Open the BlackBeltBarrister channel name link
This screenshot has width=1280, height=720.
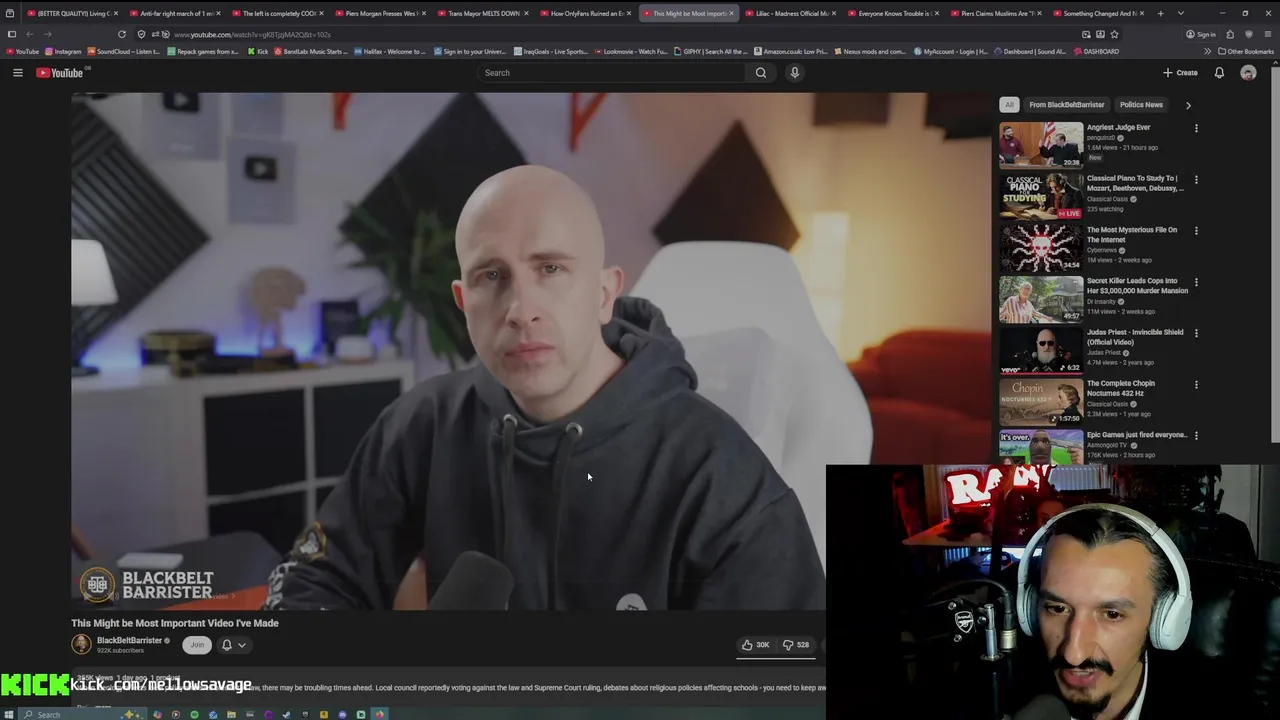pos(129,640)
